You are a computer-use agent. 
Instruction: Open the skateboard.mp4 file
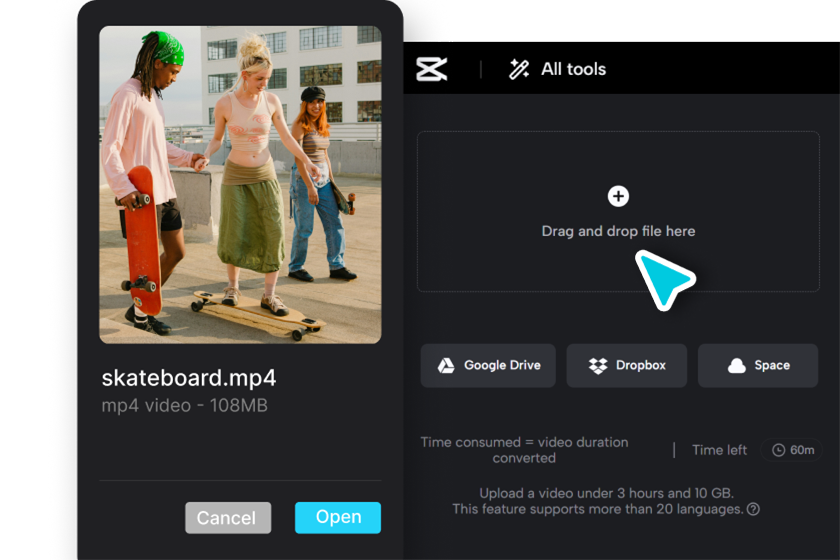(338, 518)
